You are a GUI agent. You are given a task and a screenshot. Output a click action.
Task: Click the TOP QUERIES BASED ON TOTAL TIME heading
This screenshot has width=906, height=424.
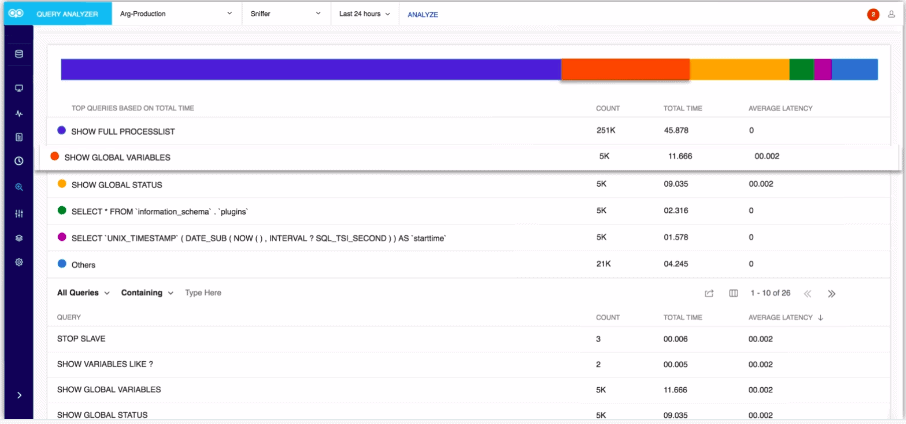click(133, 108)
